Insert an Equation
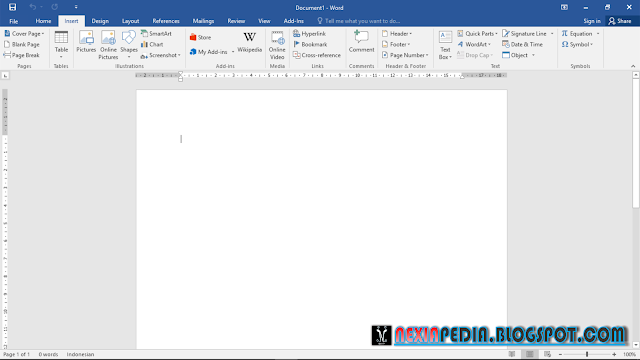The height and width of the screenshot is (360, 640). click(577, 33)
